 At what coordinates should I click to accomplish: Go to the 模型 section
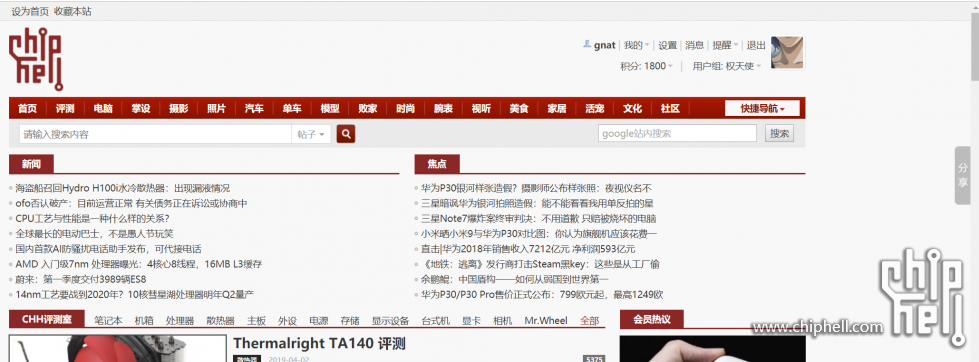tap(330, 108)
